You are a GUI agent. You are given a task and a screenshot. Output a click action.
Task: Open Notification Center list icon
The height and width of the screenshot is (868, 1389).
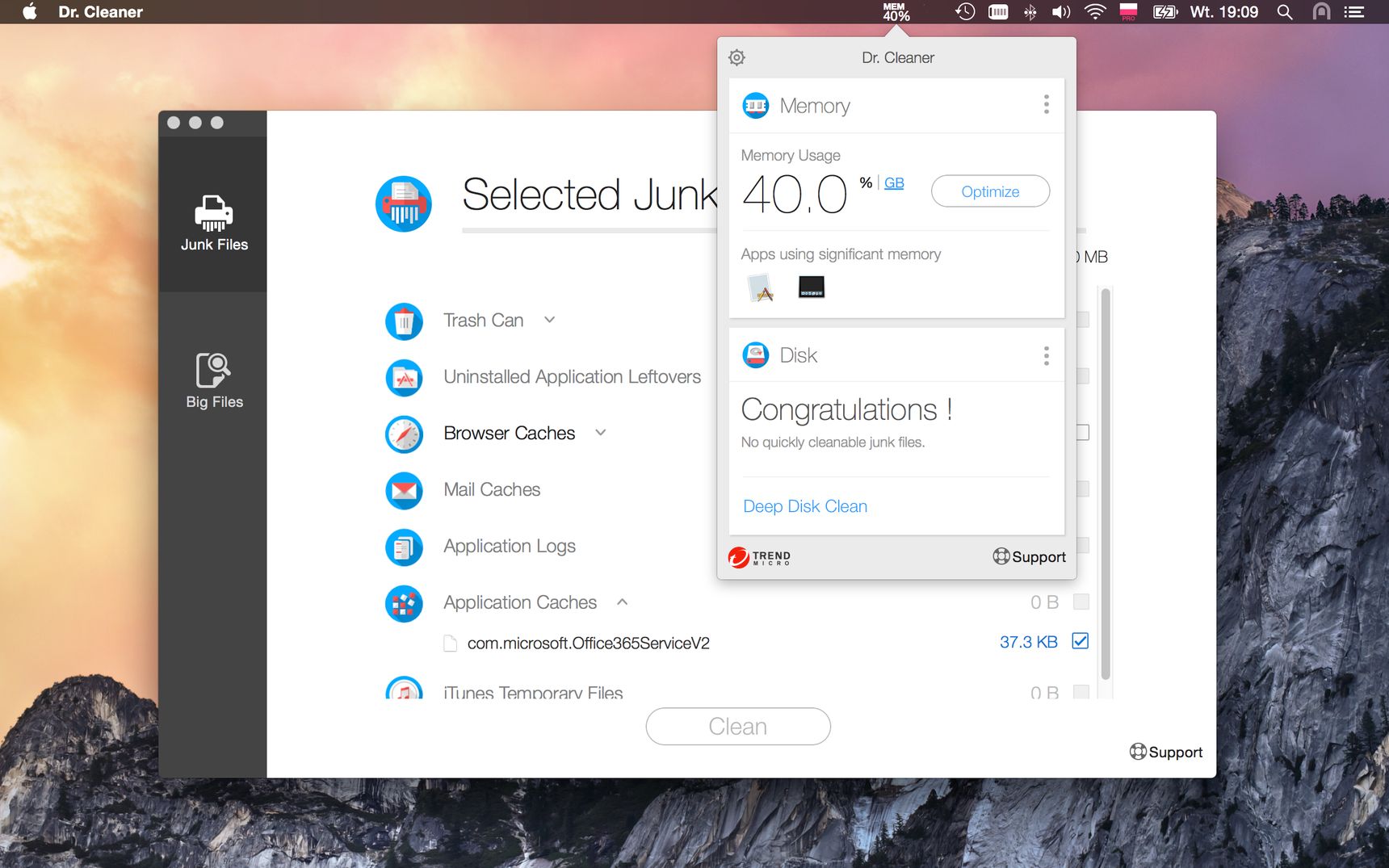point(1353,11)
